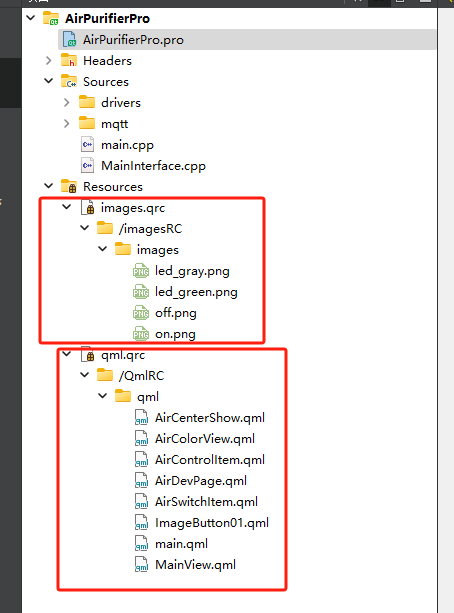Expand the Headers folder

(48, 61)
